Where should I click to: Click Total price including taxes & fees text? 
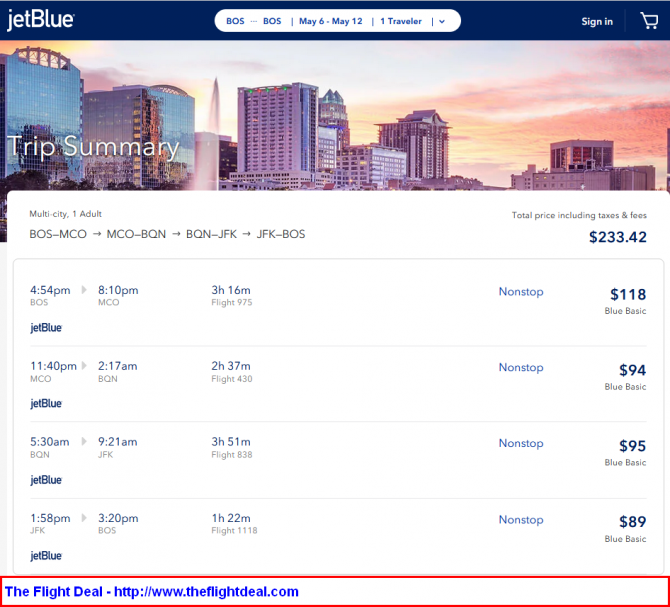[x=579, y=215]
